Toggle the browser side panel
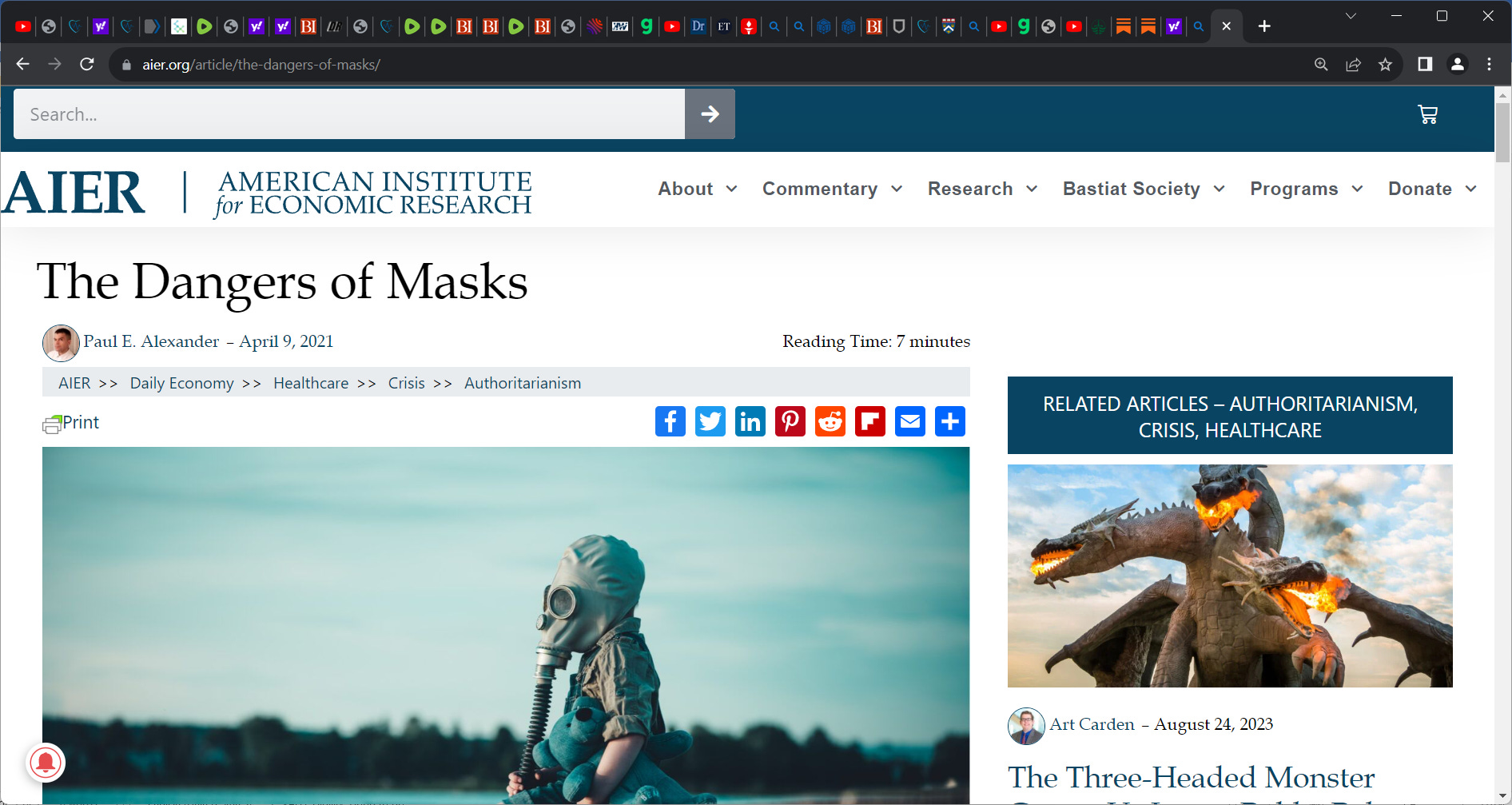The height and width of the screenshot is (805, 1512). [1425, 64]
